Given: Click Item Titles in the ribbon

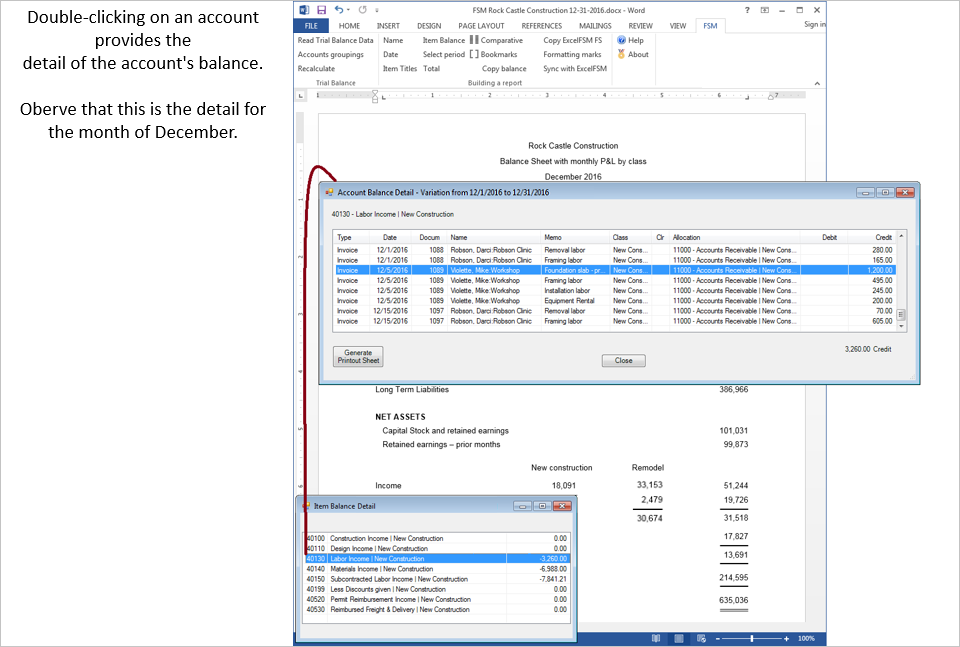Looking at the screenshot, I should tap(400, 69).
